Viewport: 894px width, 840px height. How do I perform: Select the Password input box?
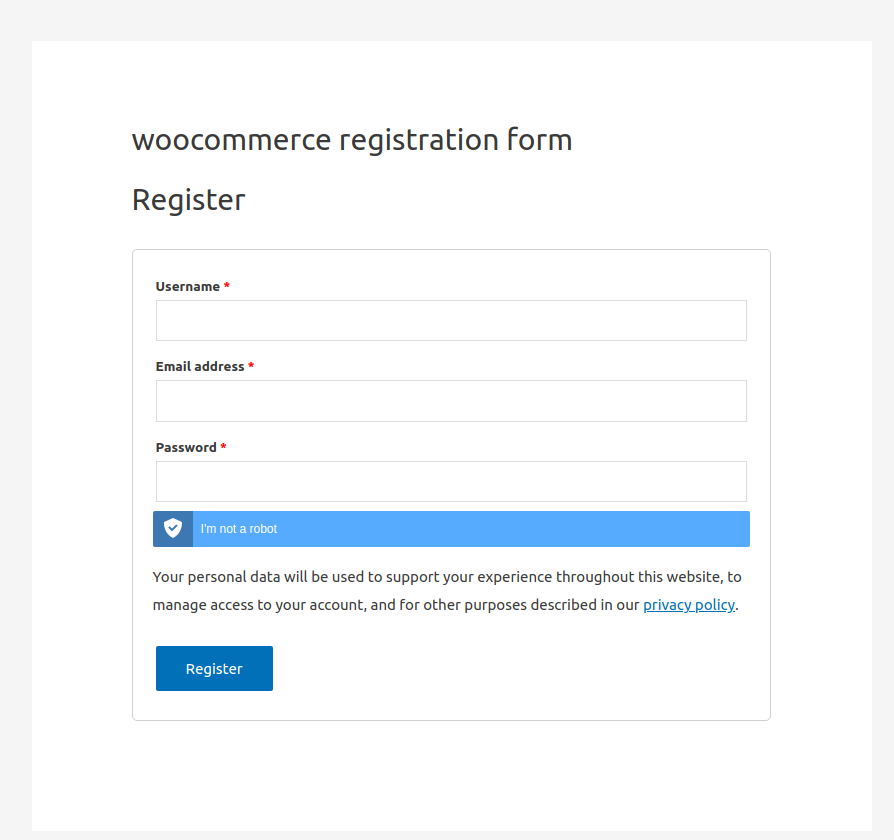tap(451, 481)
